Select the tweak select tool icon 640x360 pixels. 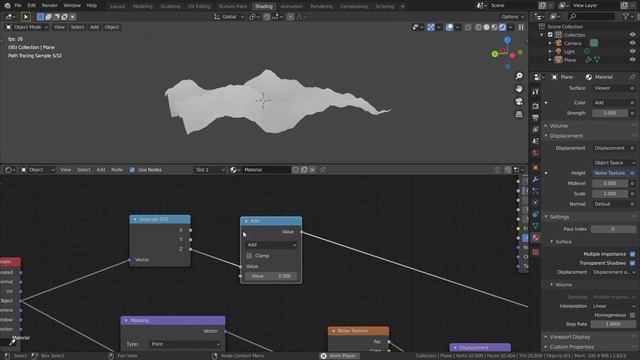pos(26,17)
